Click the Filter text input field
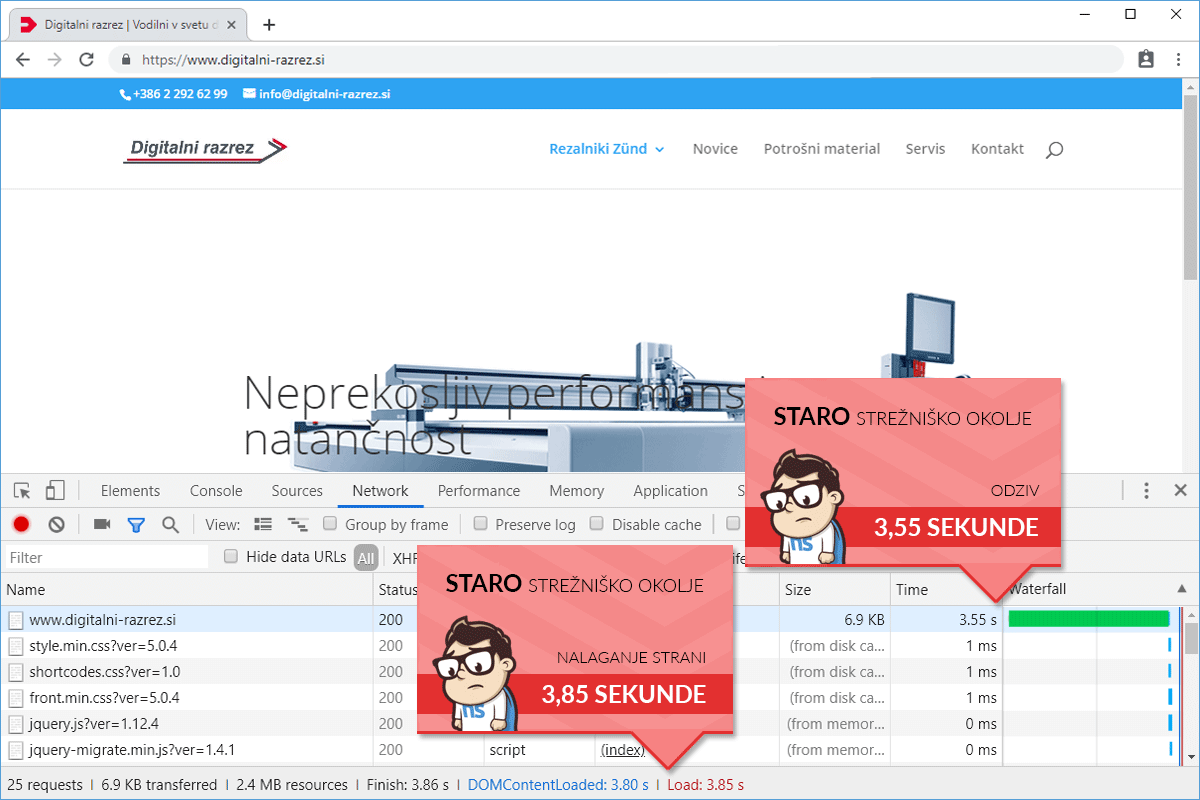The image size is (1200, 800). pyautogui.click(x=105, y=557)
